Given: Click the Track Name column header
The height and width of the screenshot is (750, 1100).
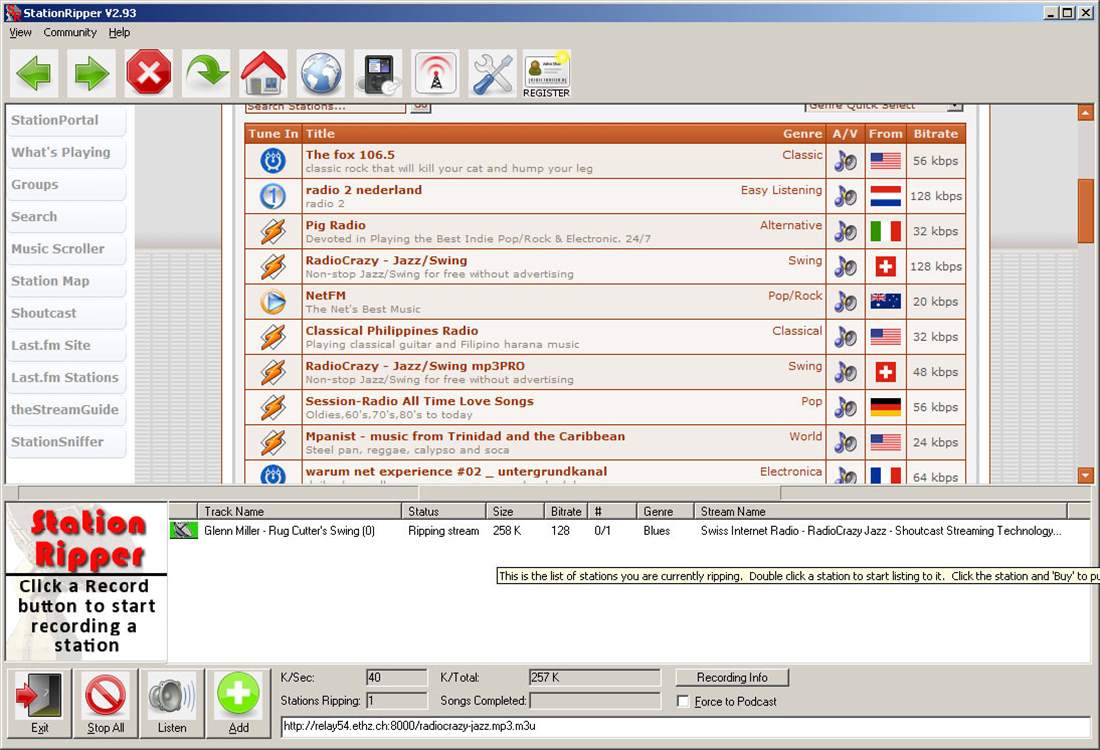Looking at the screenshot, I should [x=299, y=511].
